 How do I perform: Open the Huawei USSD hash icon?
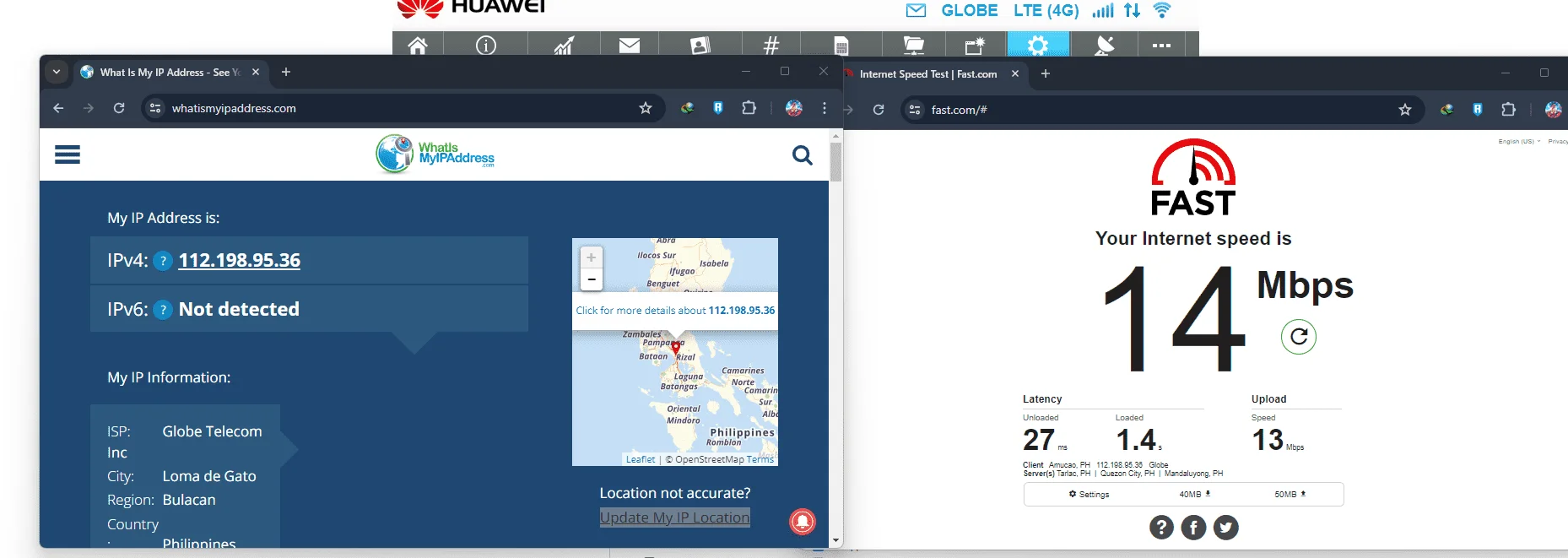click(x=771, y=46)
